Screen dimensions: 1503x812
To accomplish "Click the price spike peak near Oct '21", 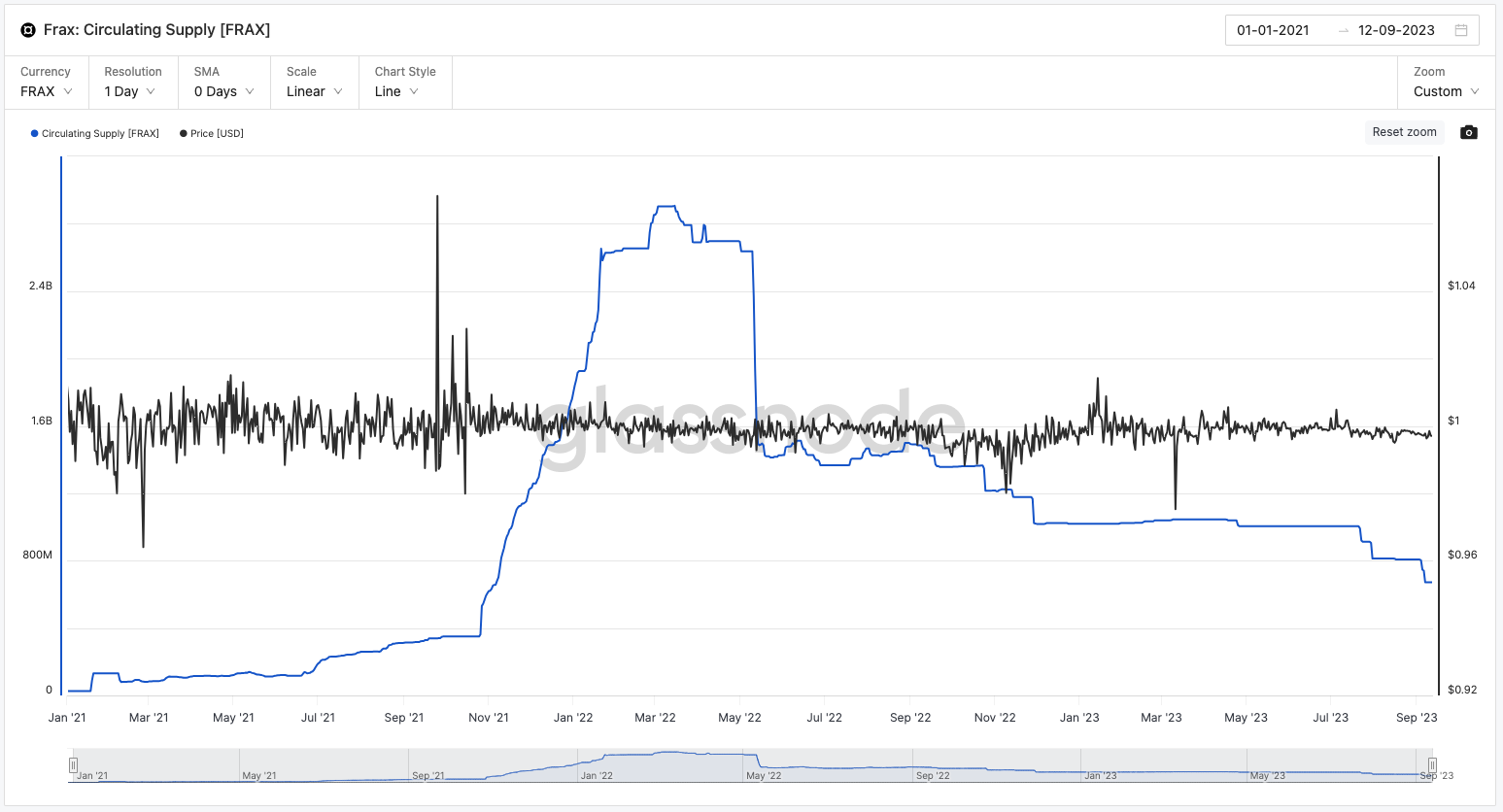I will point(437,198).
